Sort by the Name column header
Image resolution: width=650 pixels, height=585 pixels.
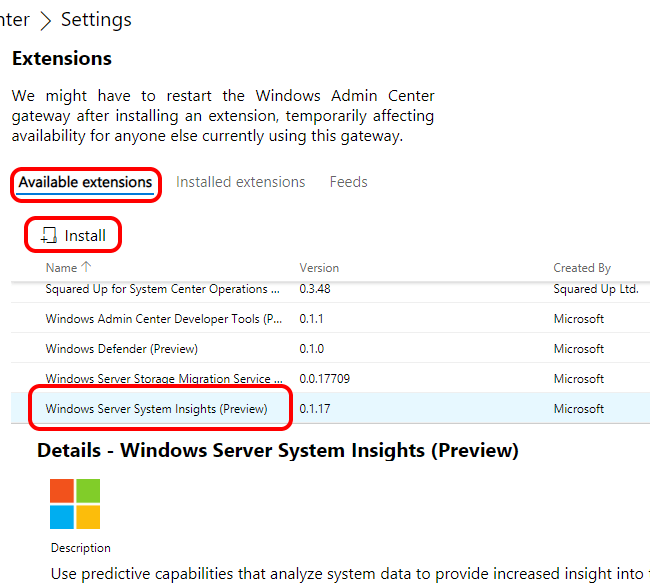tap(61, 268)
